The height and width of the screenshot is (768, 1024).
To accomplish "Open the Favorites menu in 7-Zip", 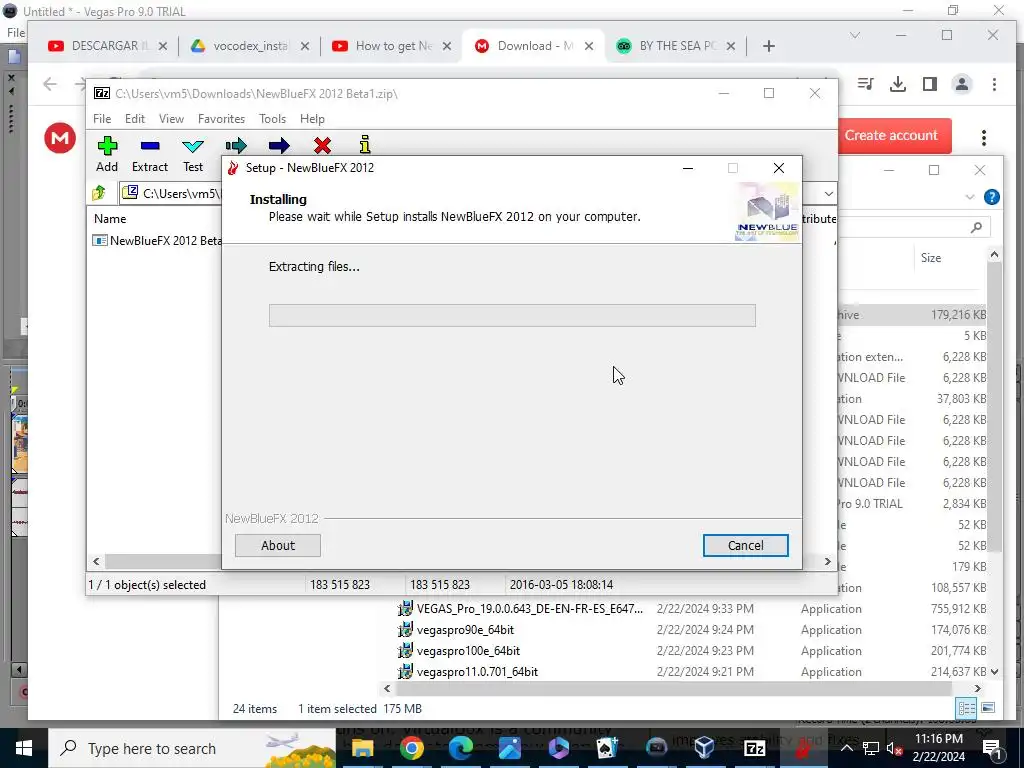I will pos(221,119).
